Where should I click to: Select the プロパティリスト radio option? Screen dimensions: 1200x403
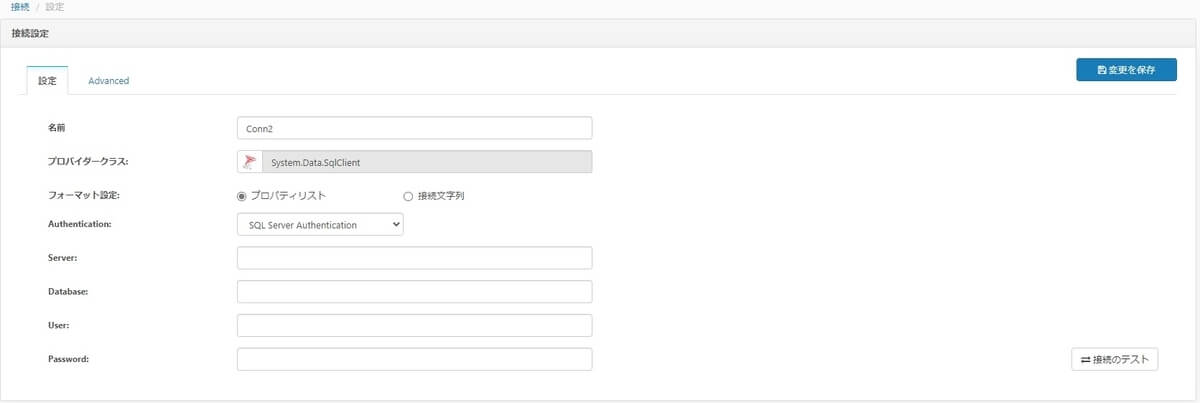click(242, 195)
